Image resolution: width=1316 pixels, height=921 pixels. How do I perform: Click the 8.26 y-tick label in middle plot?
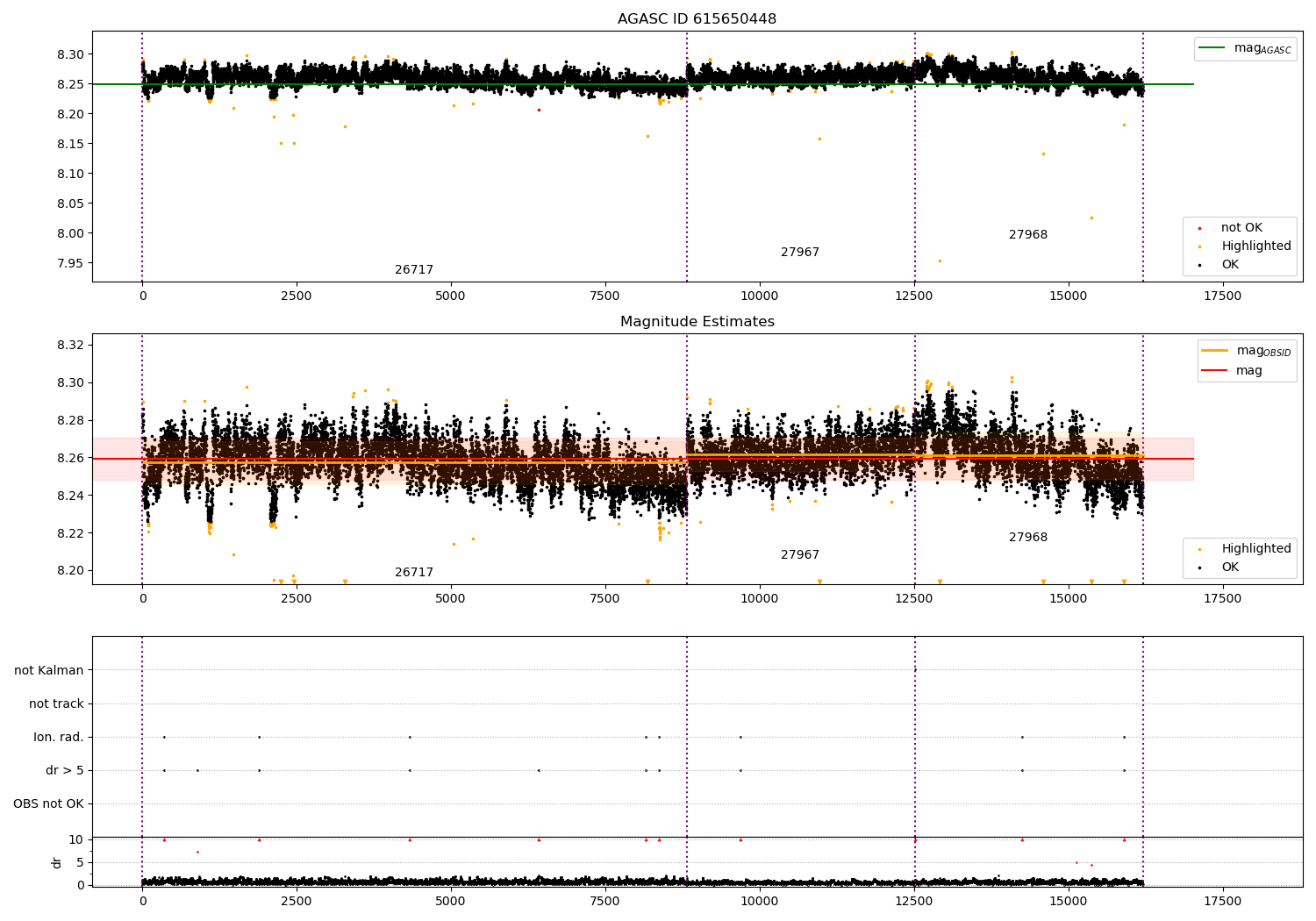(69, 458)
